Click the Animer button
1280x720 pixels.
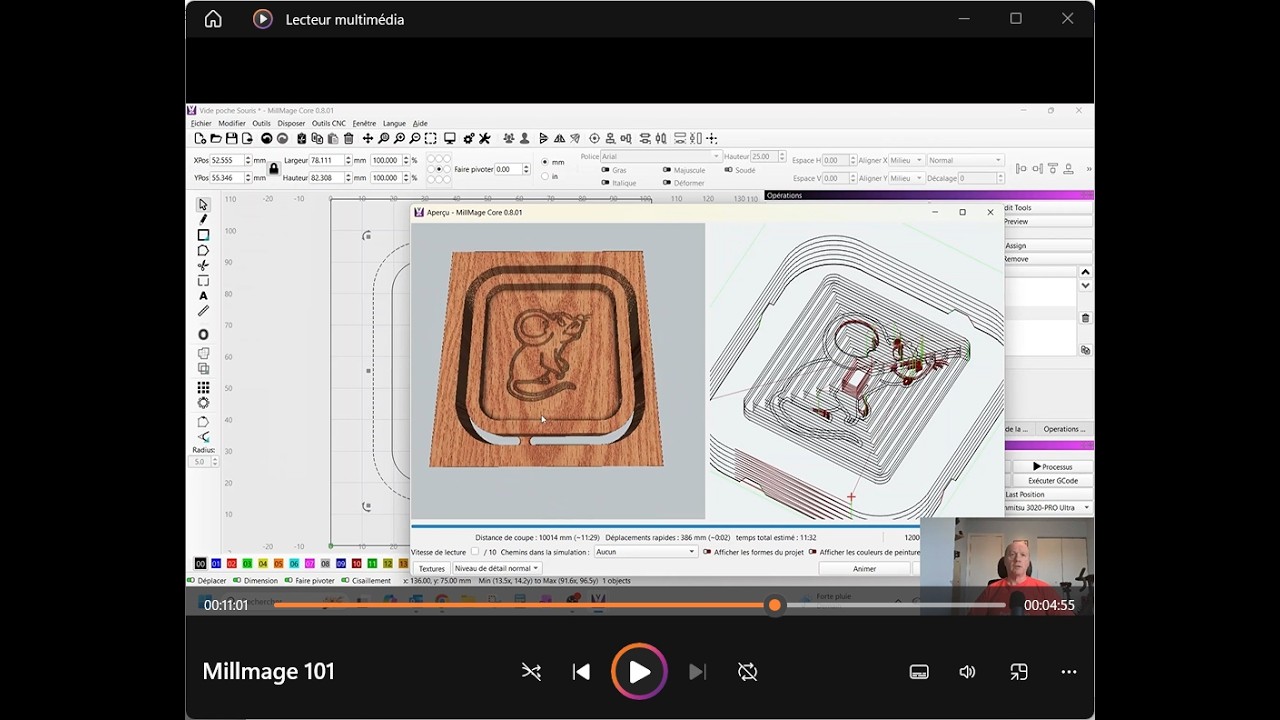pyautogui.click(x=864, y=568)
